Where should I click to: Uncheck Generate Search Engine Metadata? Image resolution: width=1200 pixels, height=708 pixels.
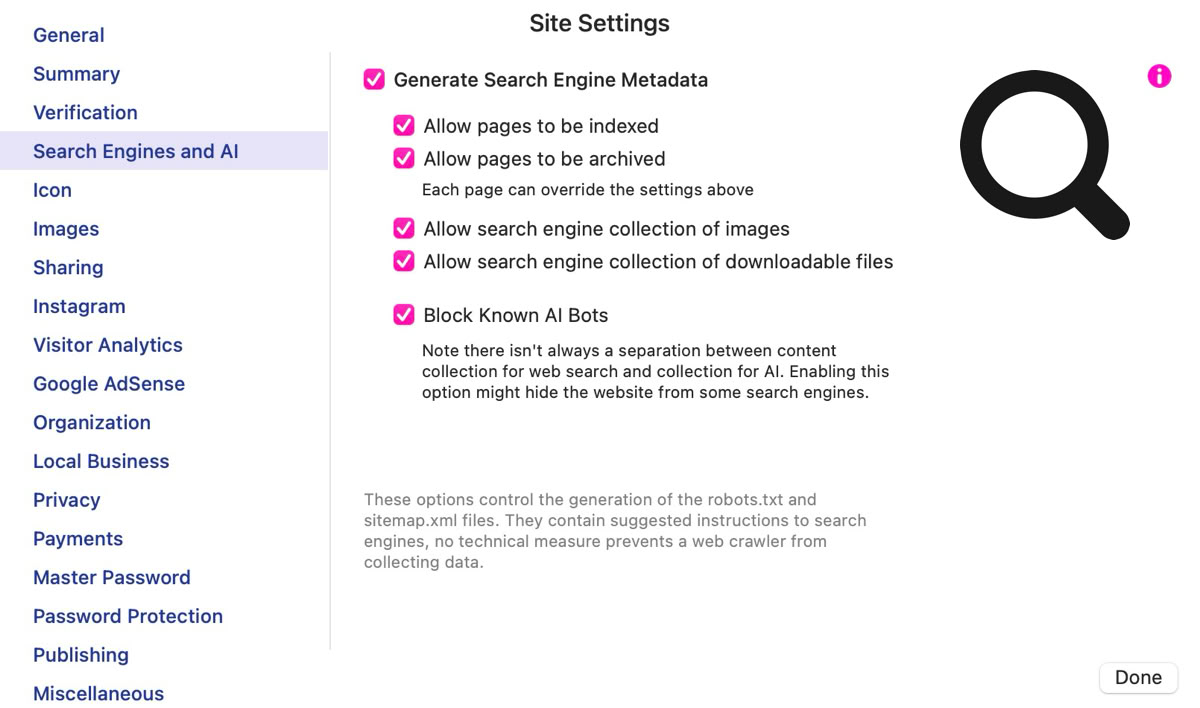tap(374, 80)
